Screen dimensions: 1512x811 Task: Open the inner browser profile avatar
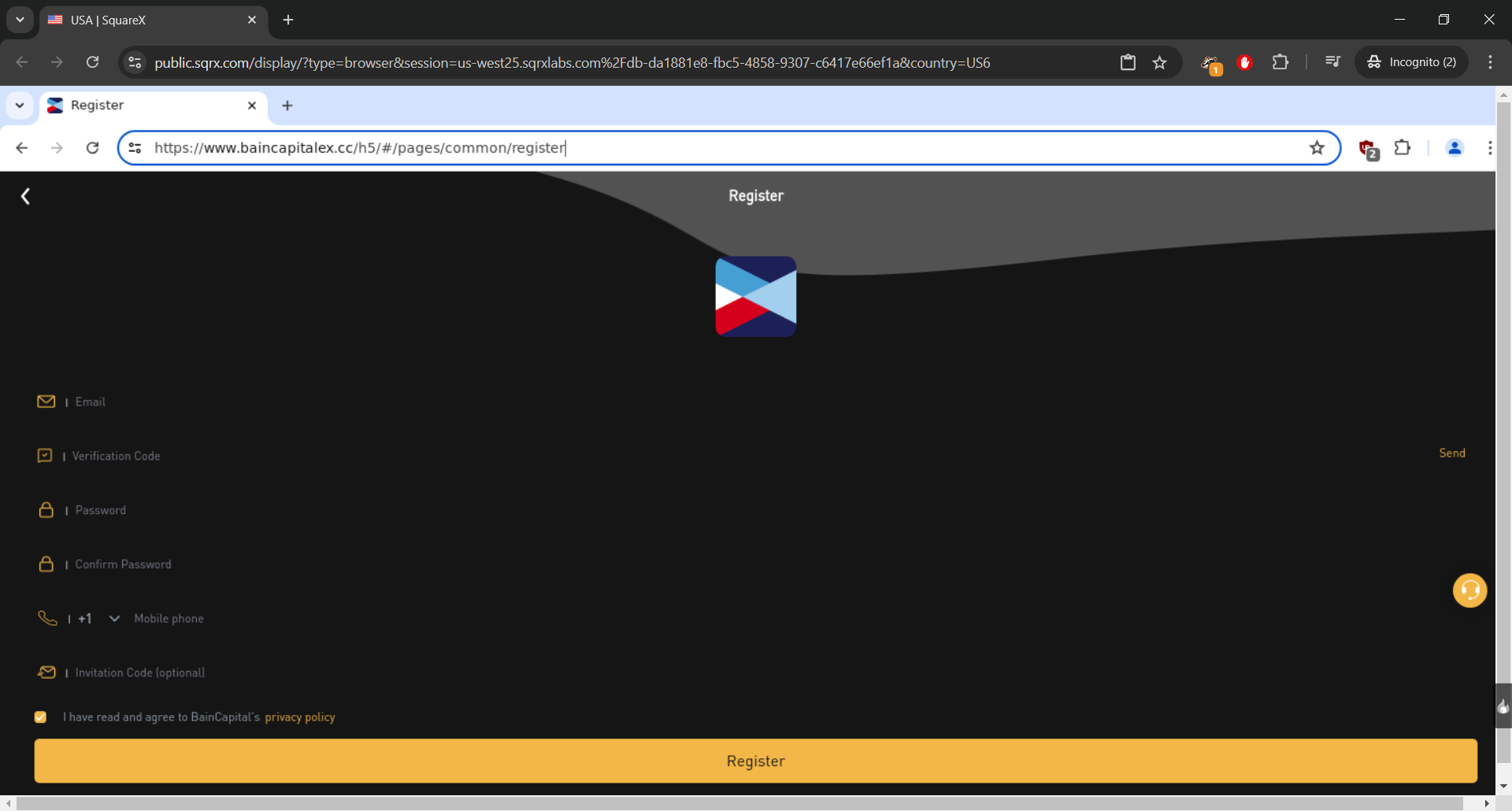1455,148
